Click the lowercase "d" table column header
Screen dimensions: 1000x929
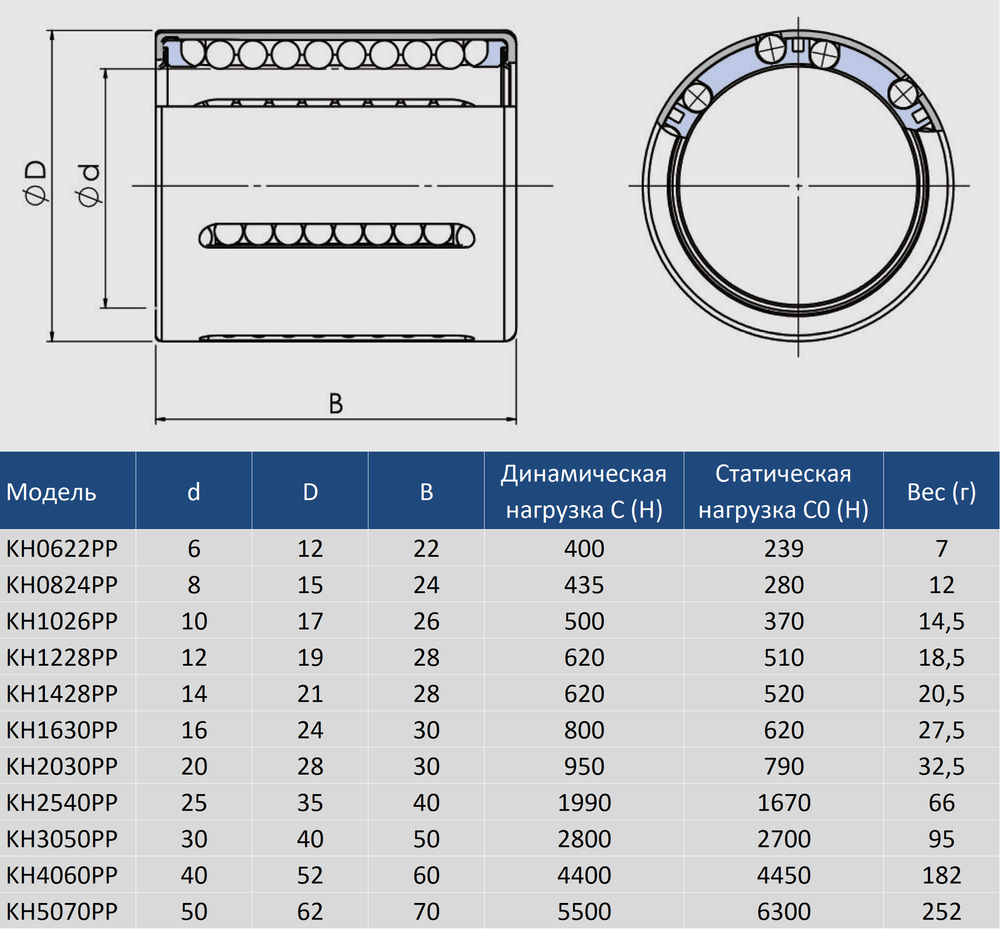194,492
